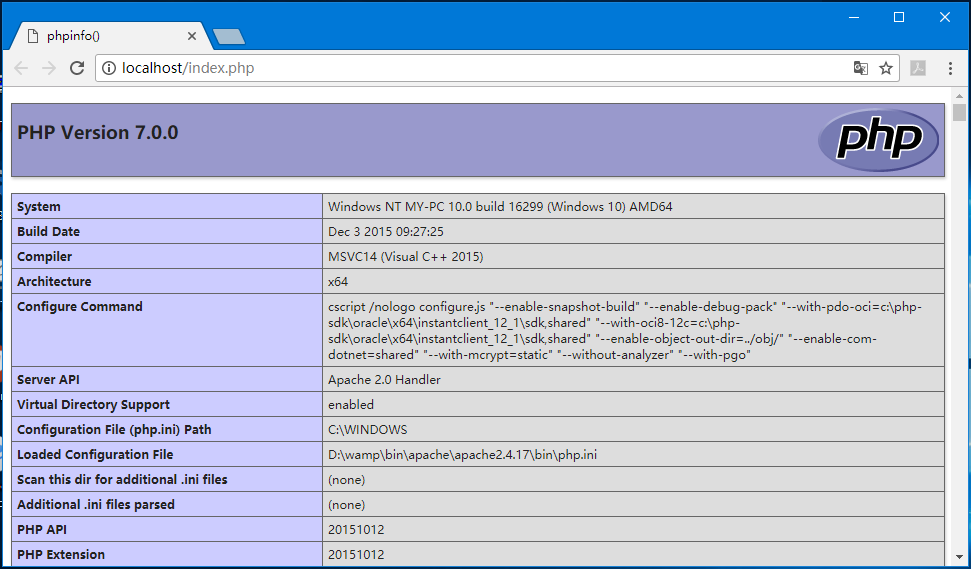This screenshot has height=569, width=971.
Task: Click the Loaded Configuration File label
Action: click(x=95, y=454)
